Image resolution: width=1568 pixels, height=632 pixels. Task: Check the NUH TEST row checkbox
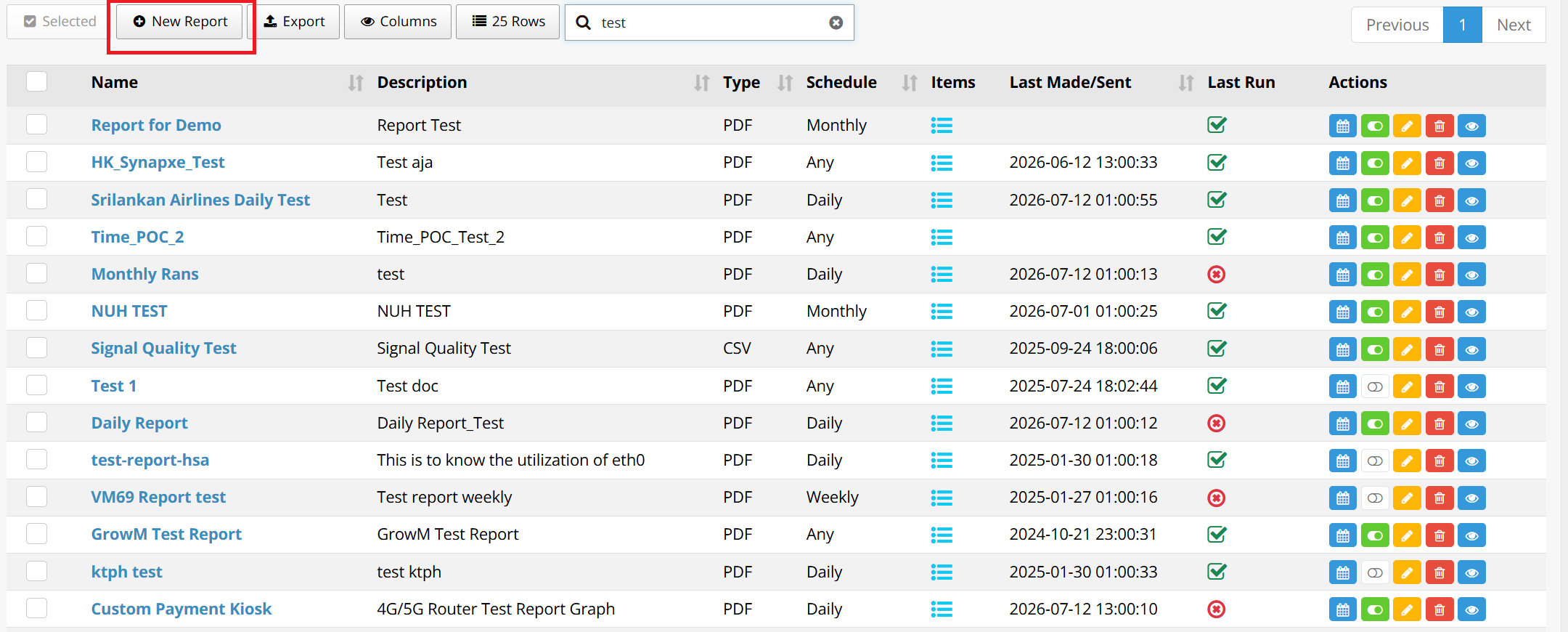click(36, 310)
